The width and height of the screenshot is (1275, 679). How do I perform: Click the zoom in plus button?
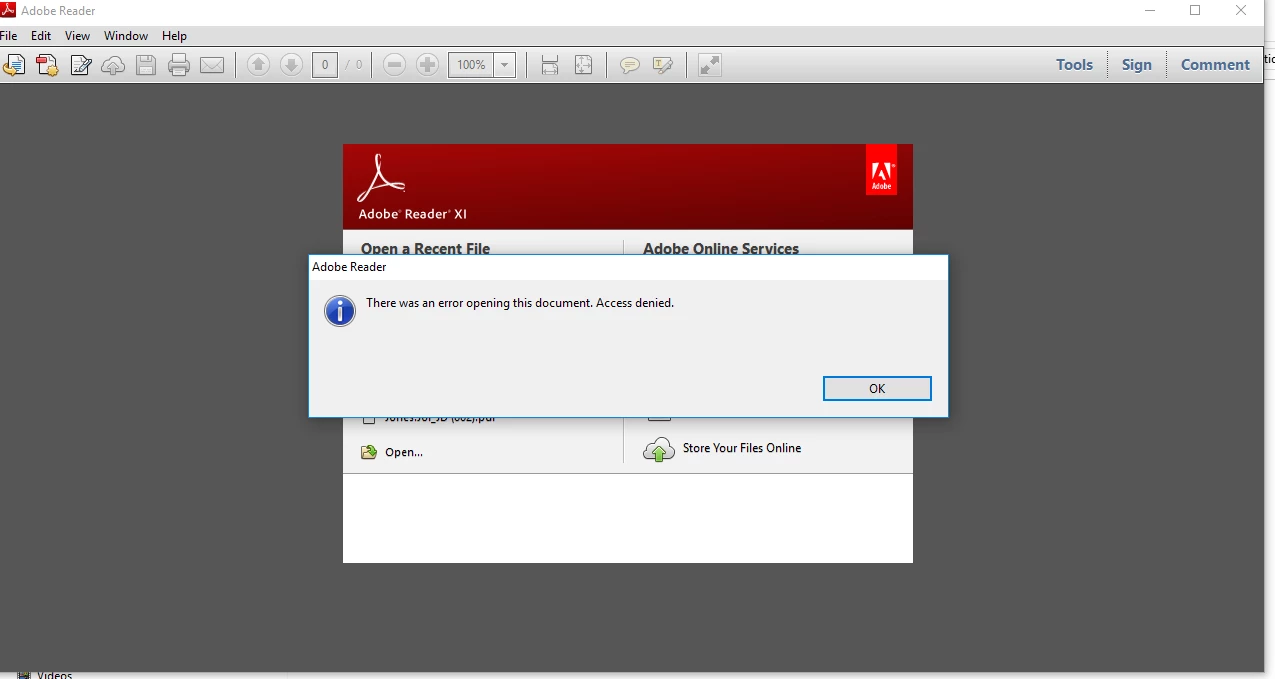coord(428,65)
